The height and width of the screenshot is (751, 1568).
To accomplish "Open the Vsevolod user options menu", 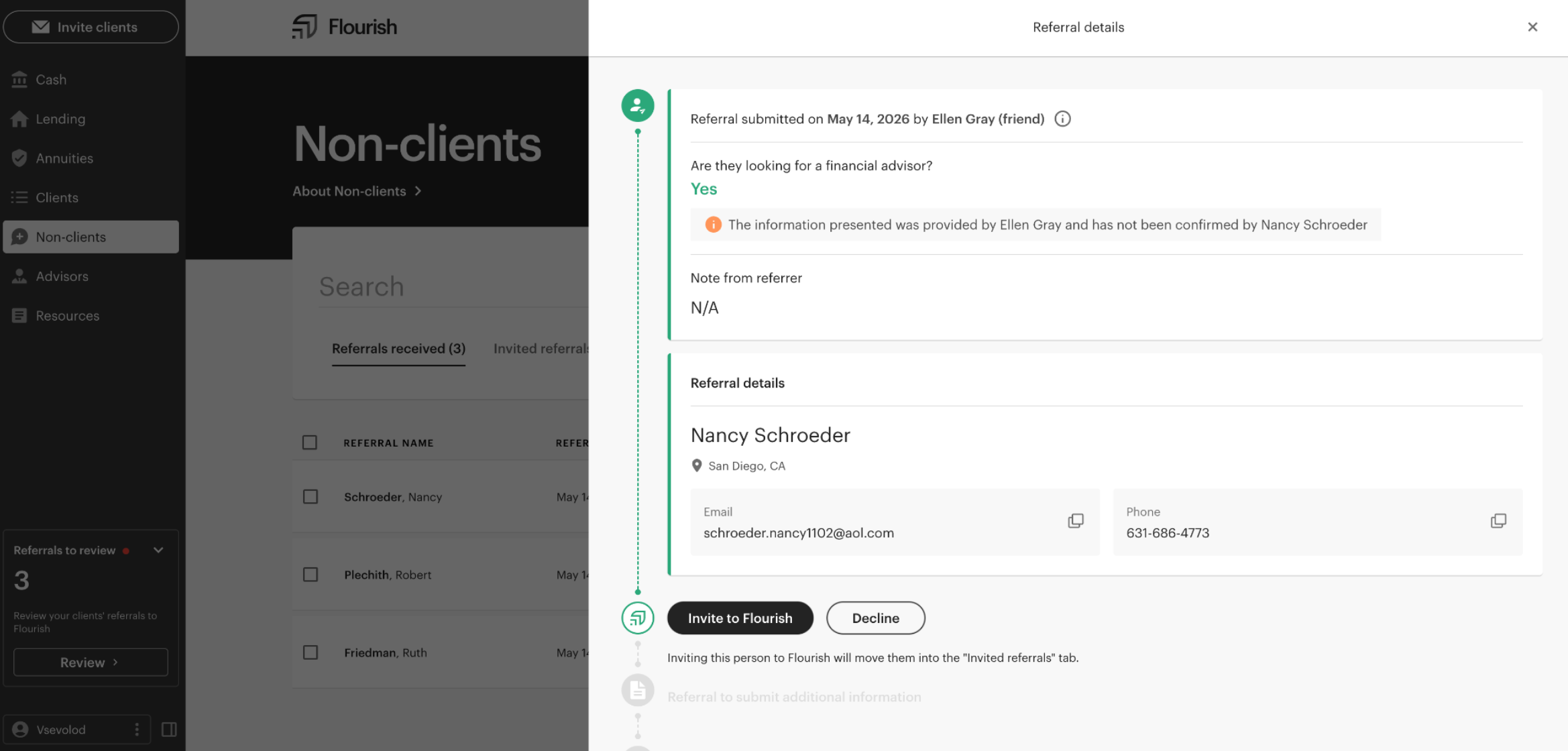I will (137, 730).
